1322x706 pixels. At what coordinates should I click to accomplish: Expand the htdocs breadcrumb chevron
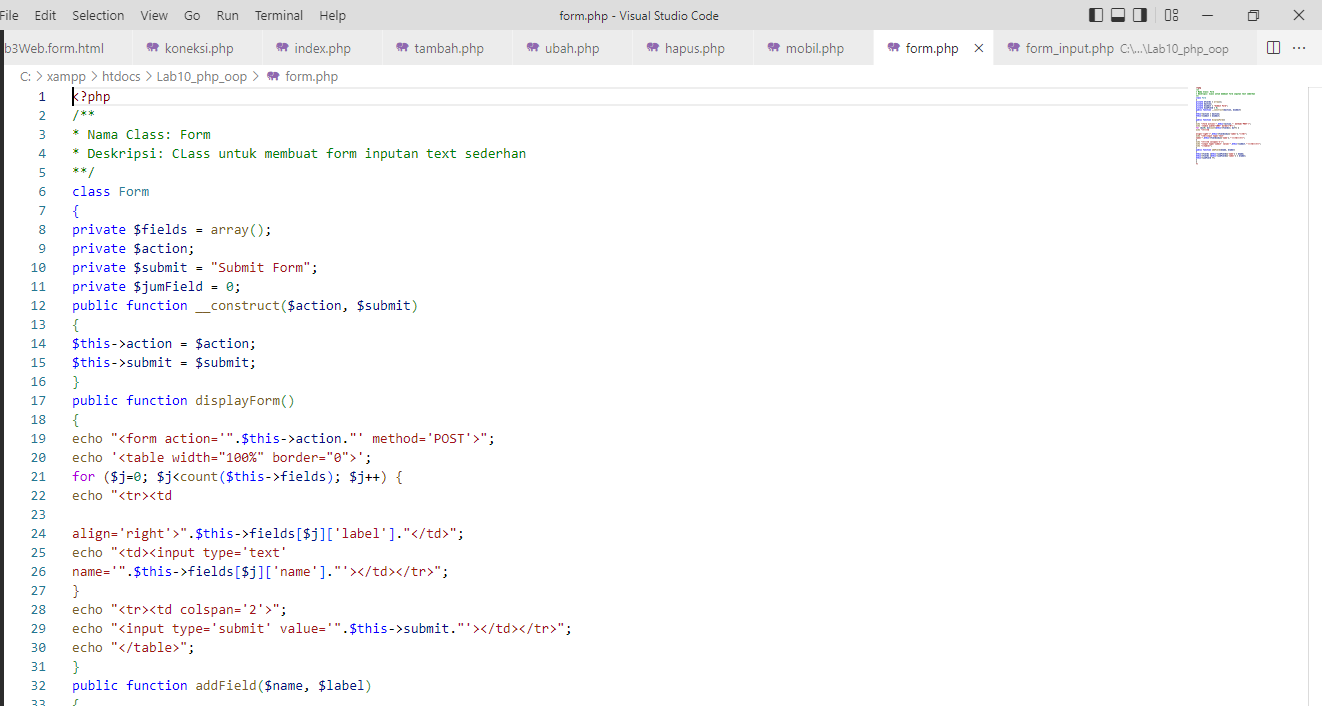[x=149, y=76]
